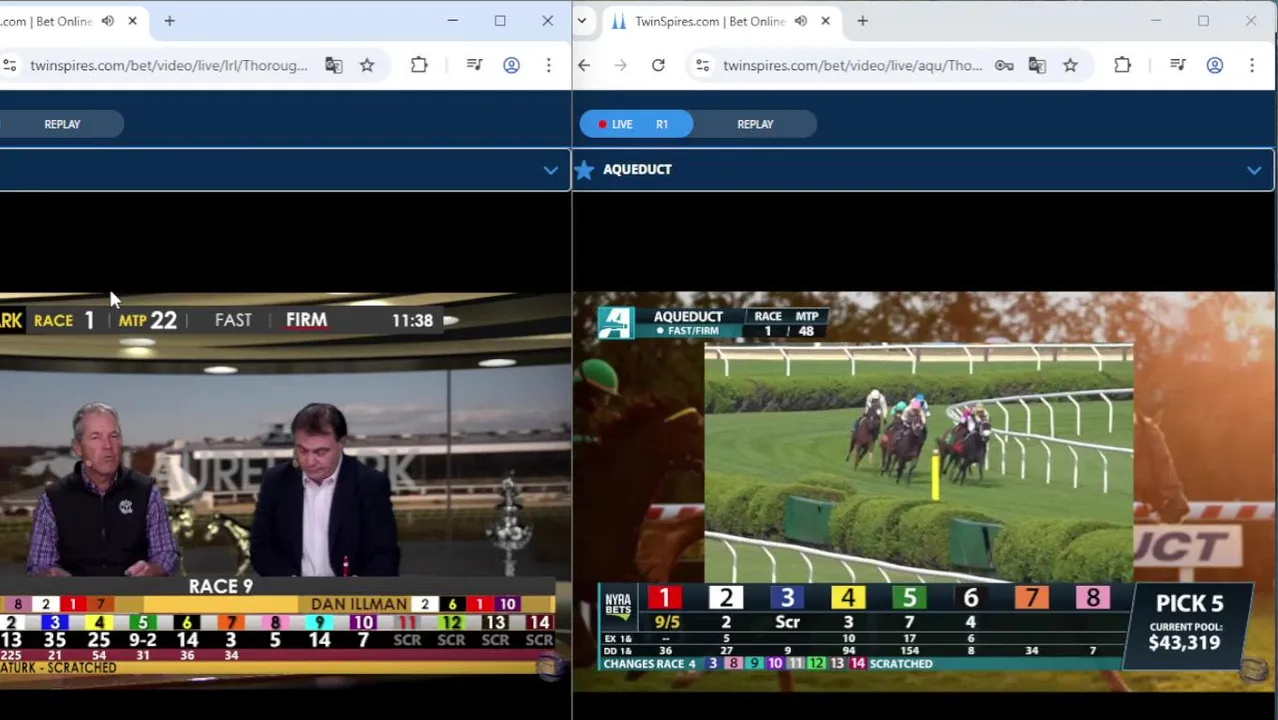Open translate option in left window

click(333, 65)
